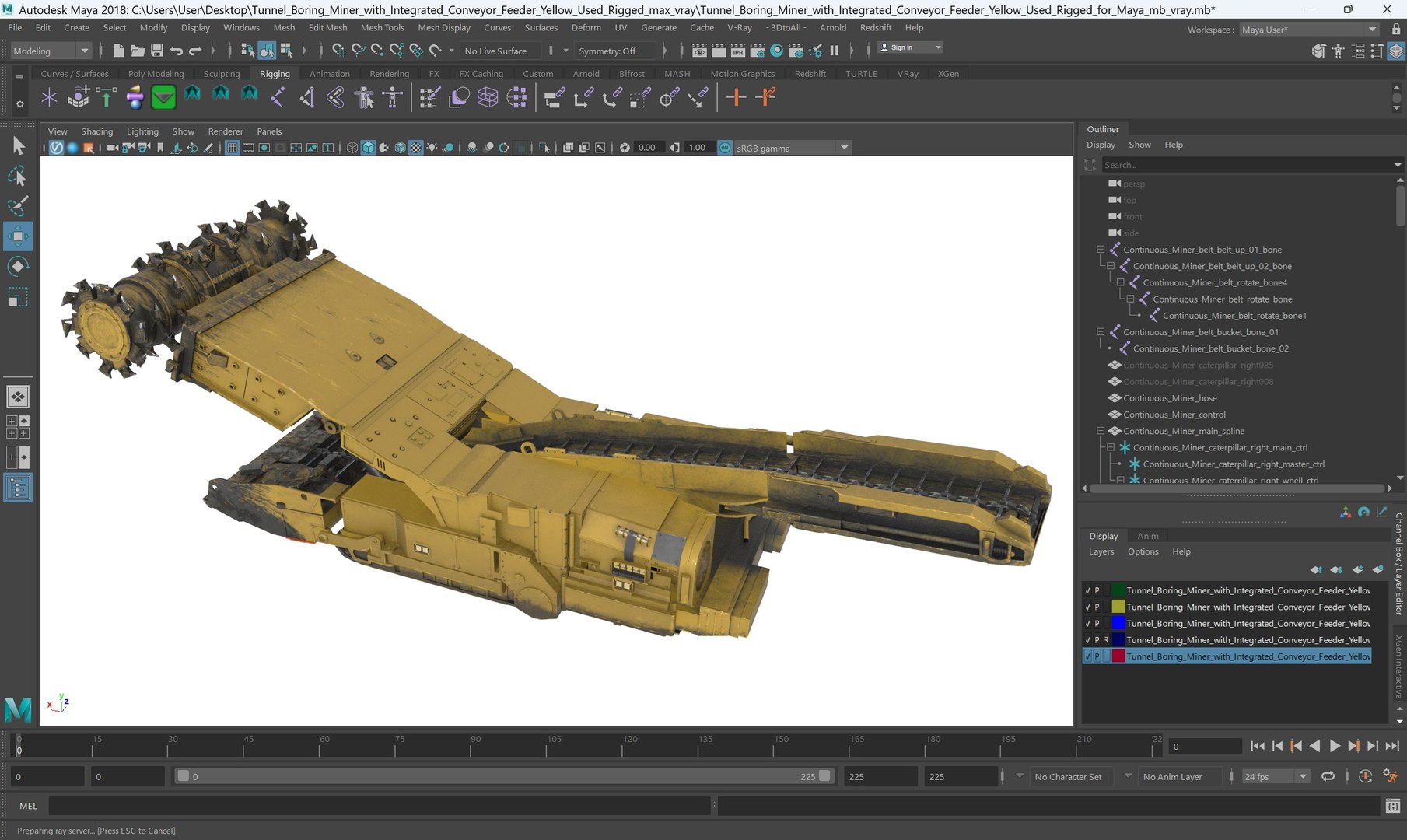Open the Deform menu
The width and height of the screenshot is (1407, 840).
pos(586,27)
